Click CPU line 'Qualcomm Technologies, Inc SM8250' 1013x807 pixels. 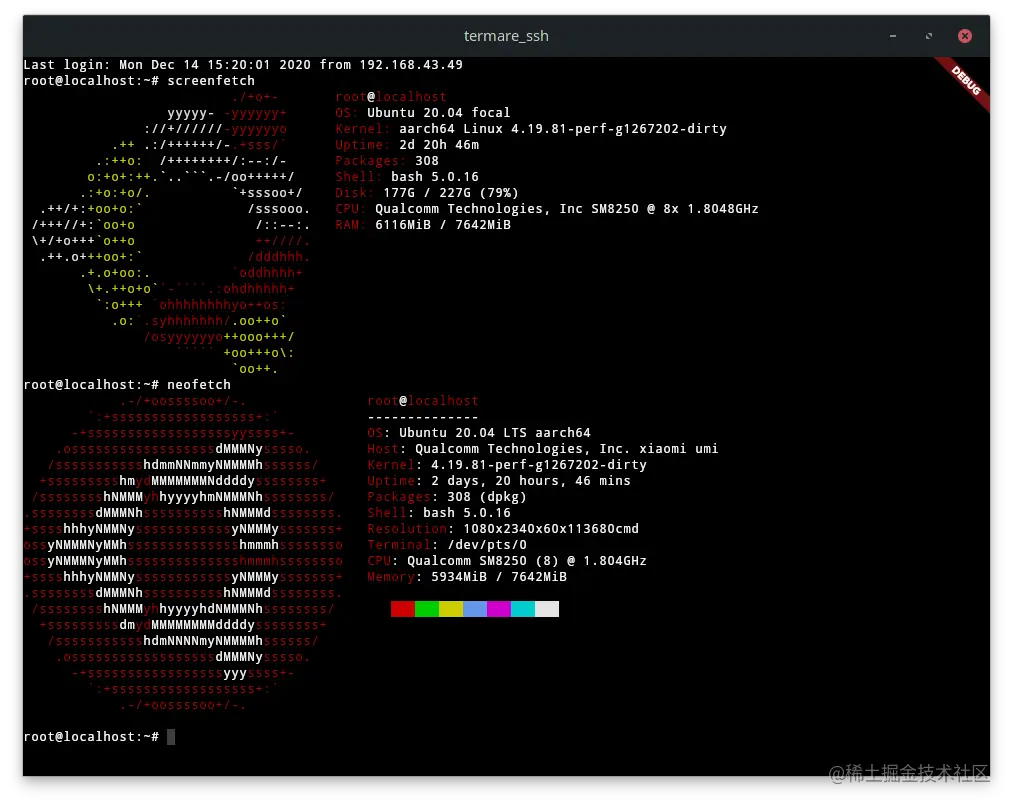[x=547, y=209]
